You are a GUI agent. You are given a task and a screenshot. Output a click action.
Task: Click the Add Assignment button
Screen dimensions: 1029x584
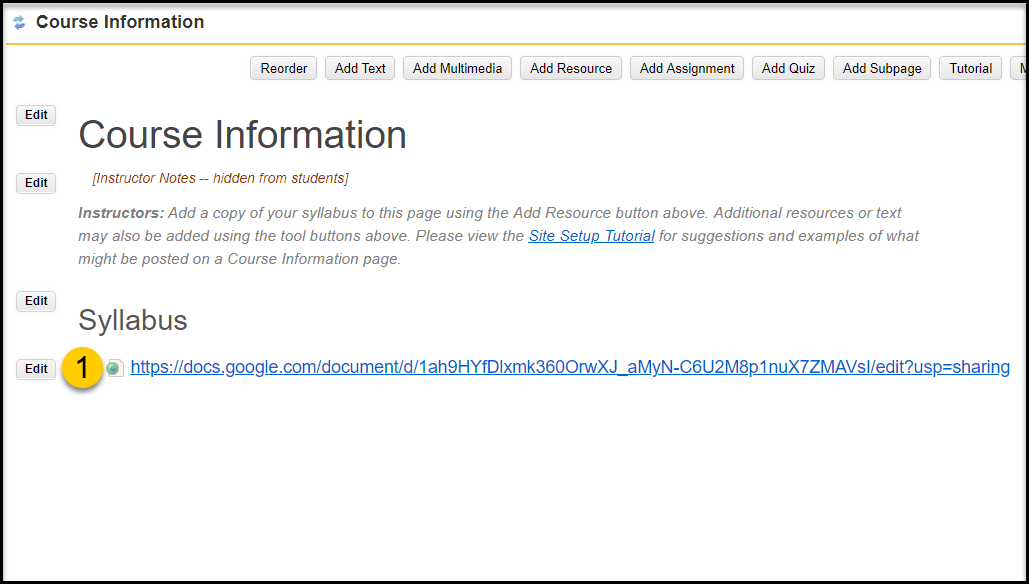click(687, 68)
